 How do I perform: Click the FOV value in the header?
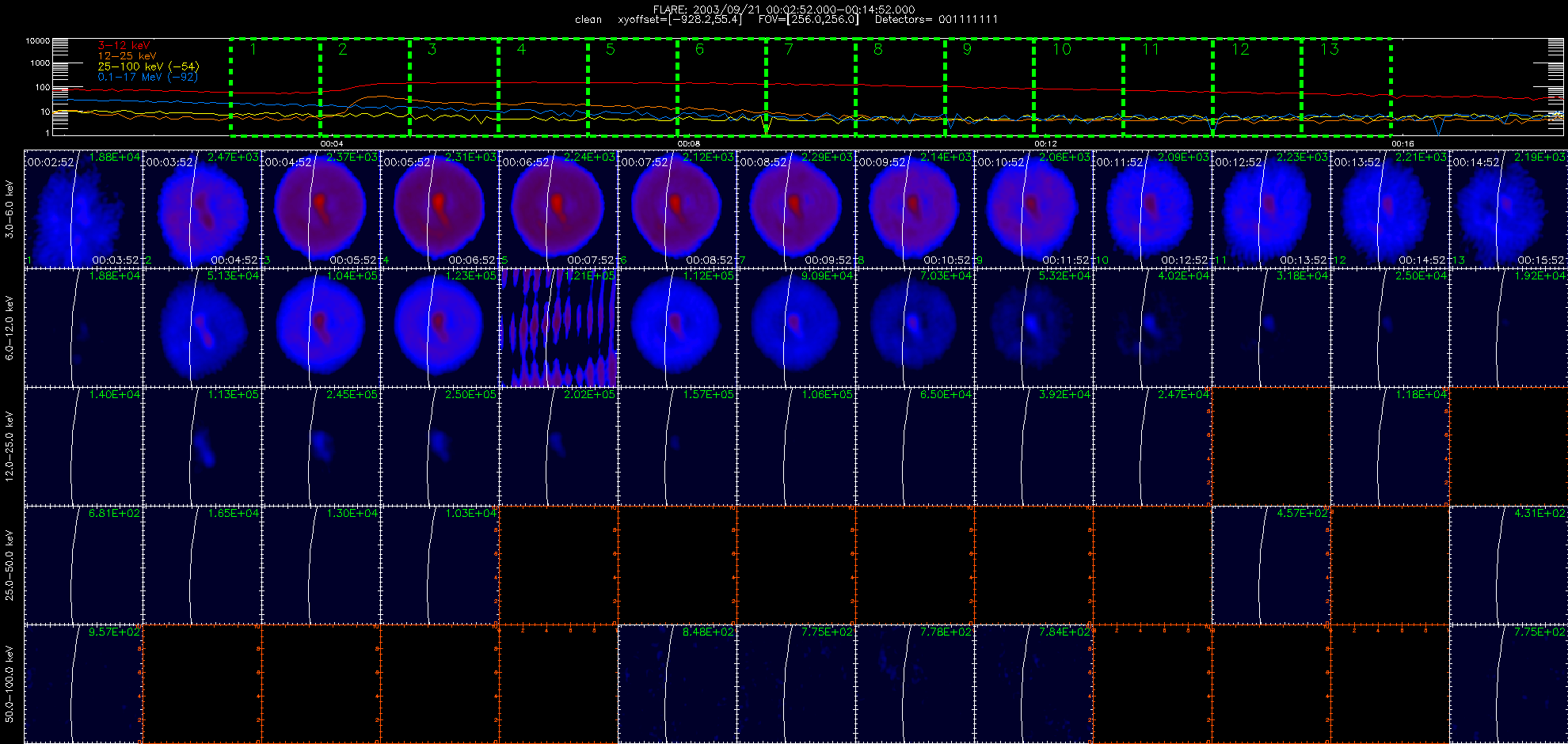[809, 20]
